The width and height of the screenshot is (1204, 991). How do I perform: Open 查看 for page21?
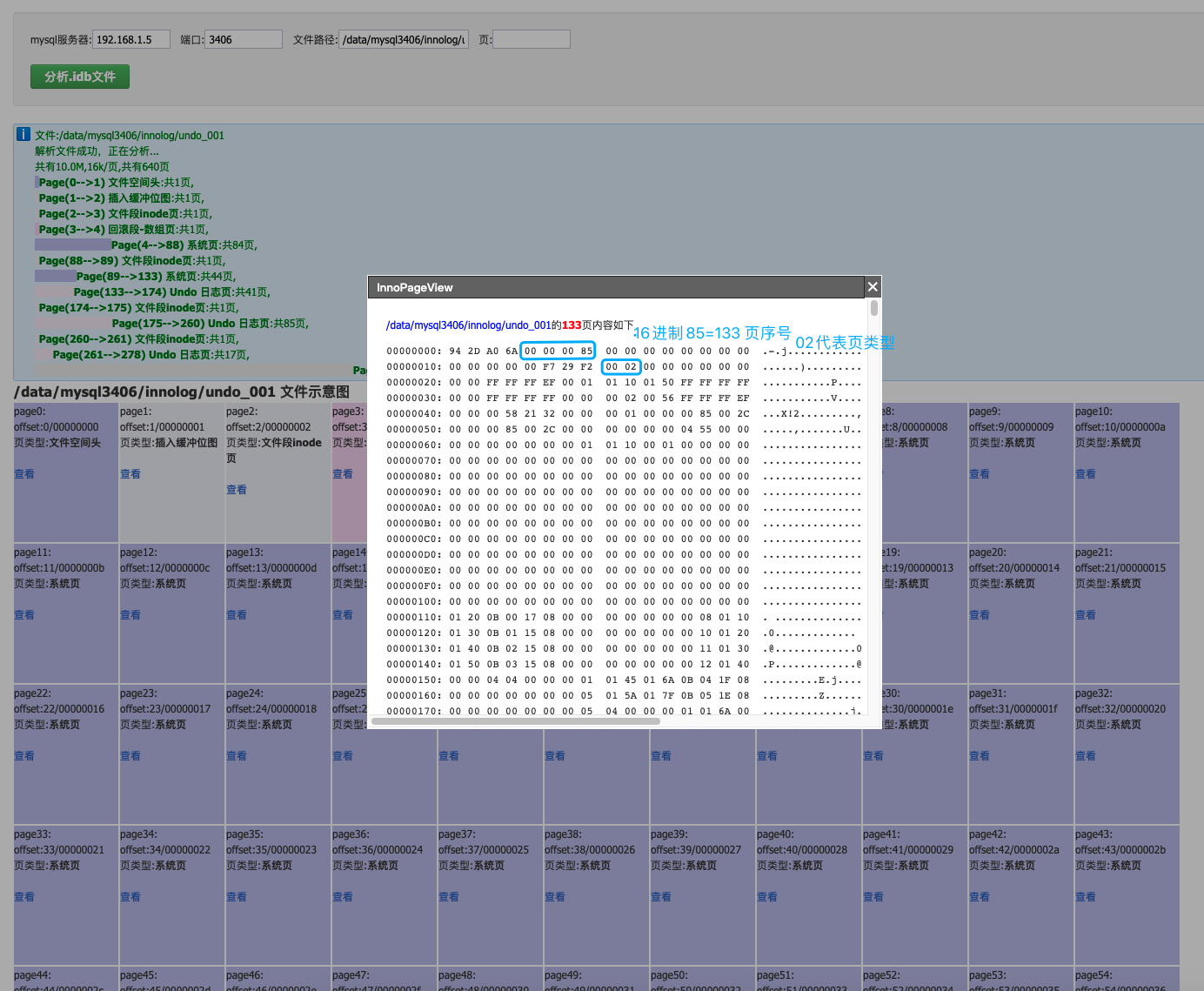[x=1086, y=615]
